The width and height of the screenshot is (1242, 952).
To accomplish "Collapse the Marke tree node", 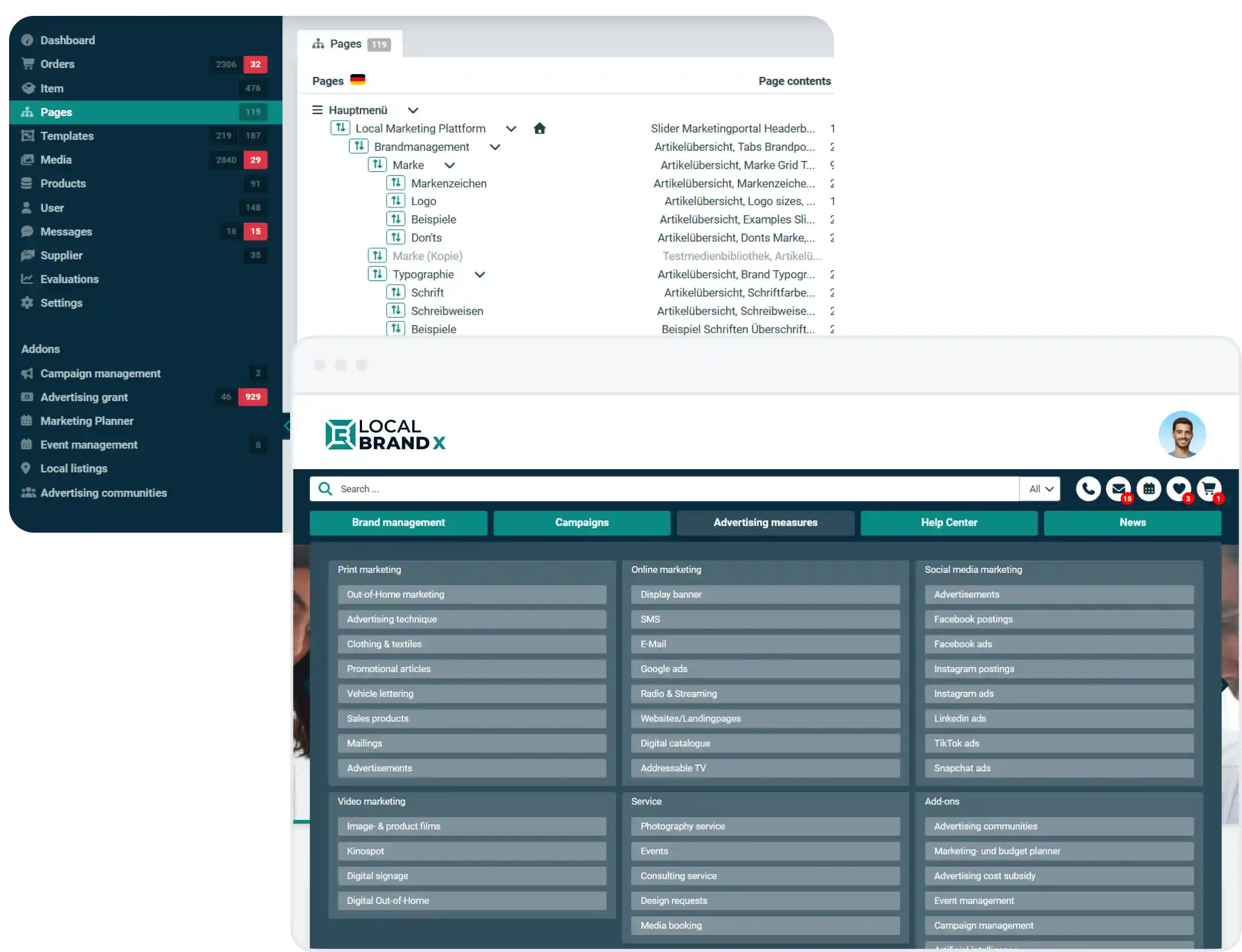I will [449, 165].
